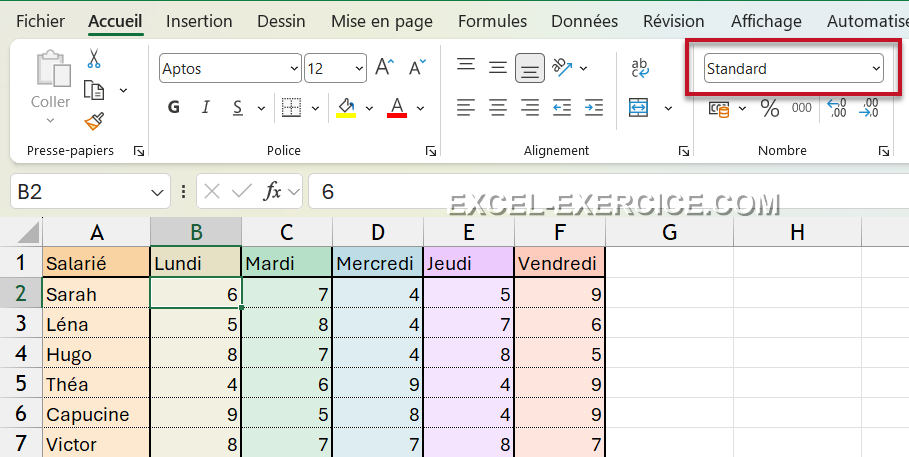
Task: Apply the yellow fill color bucket
Action: pyautogui.click(x=346, y=107)
